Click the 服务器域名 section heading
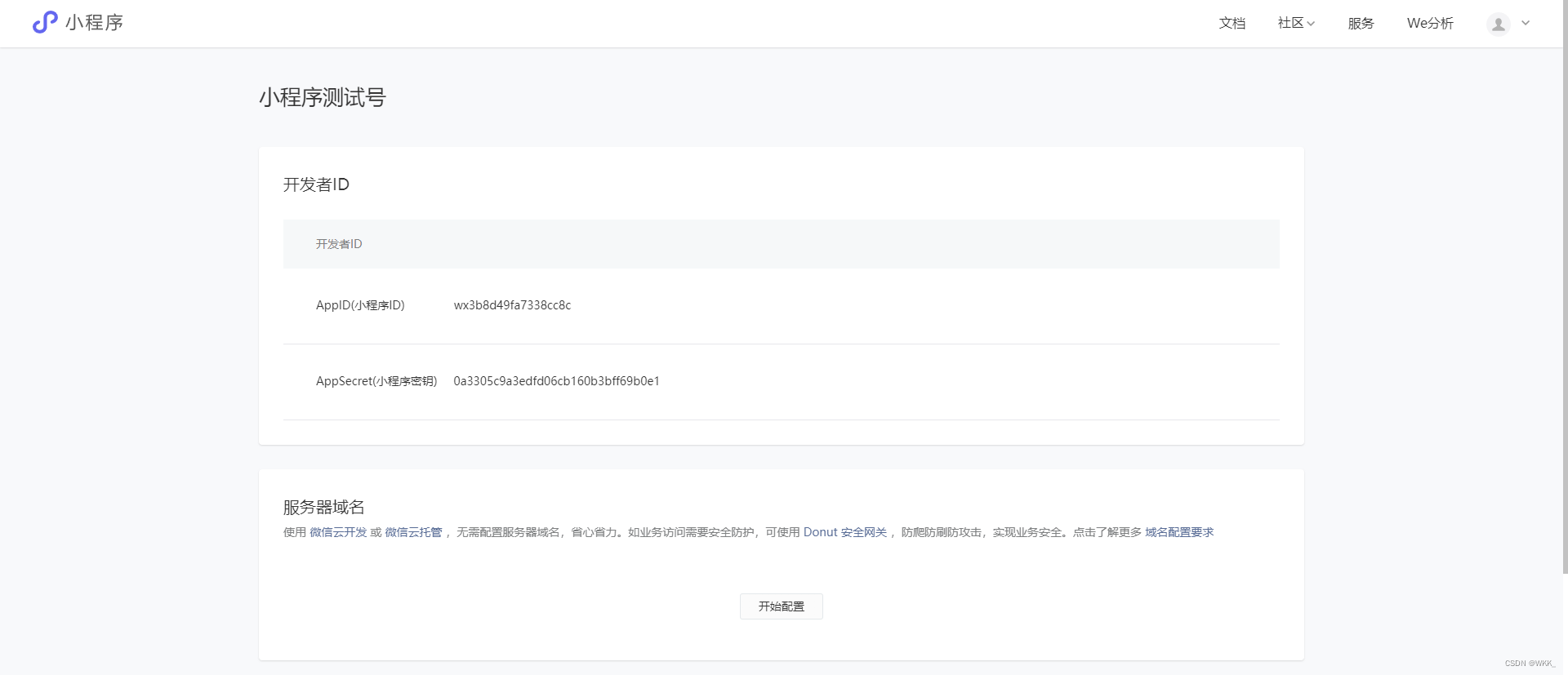Image resolution: width=1568 pixels, height=675 pixels. pyautogui.click(x=323, y=507)
